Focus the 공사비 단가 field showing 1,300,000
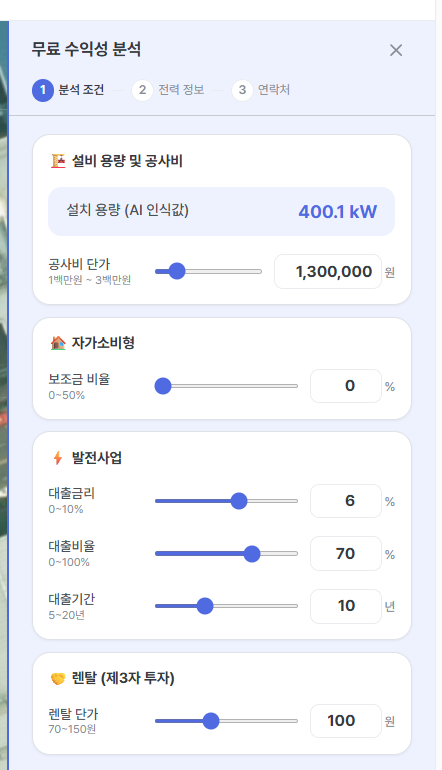Screen dimensions: 442x770 (328, 272)
